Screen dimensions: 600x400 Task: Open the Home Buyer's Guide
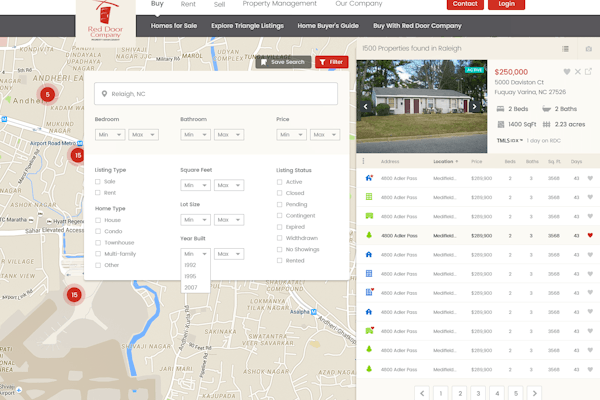point(328,26)
